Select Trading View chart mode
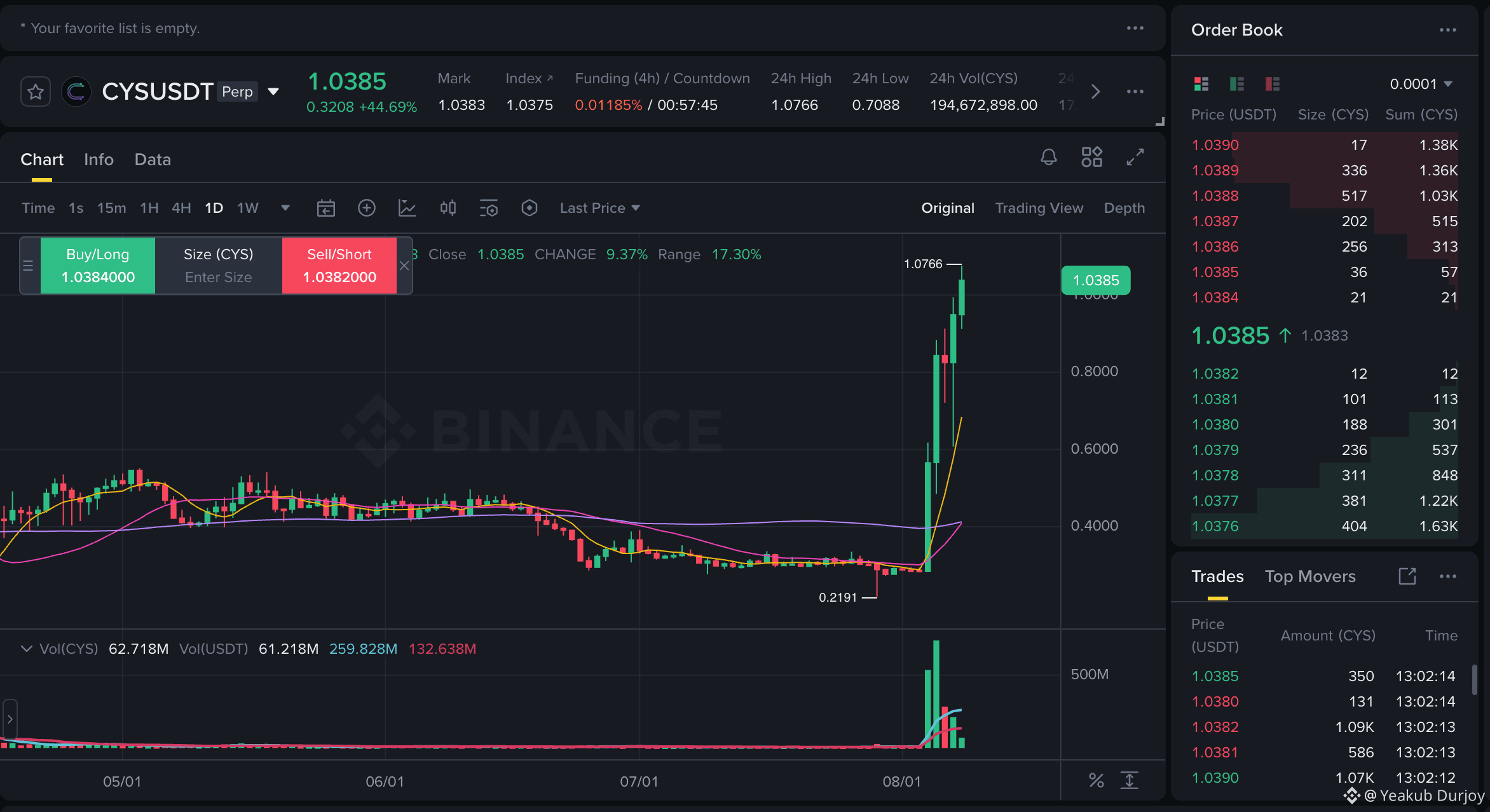1490x812 pixels. (x=1039, y=208)
